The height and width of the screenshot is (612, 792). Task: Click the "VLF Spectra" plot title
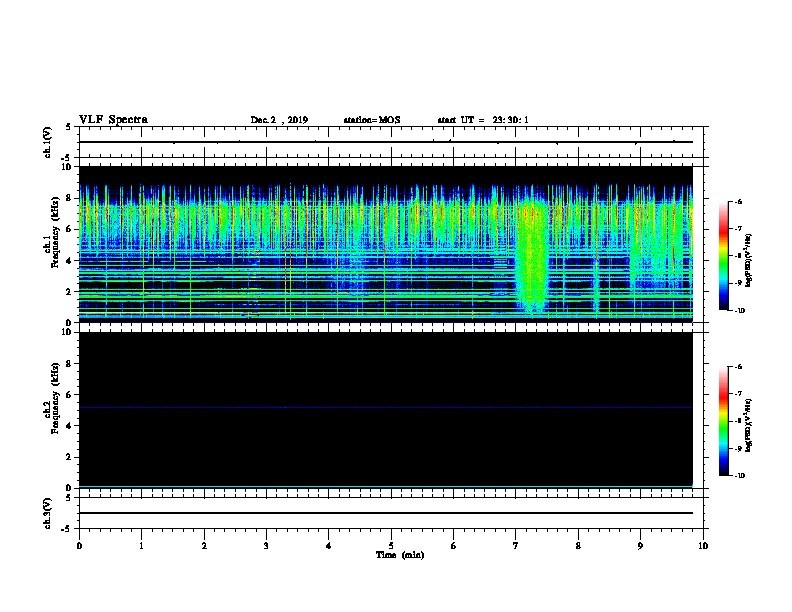pos(113,120)
